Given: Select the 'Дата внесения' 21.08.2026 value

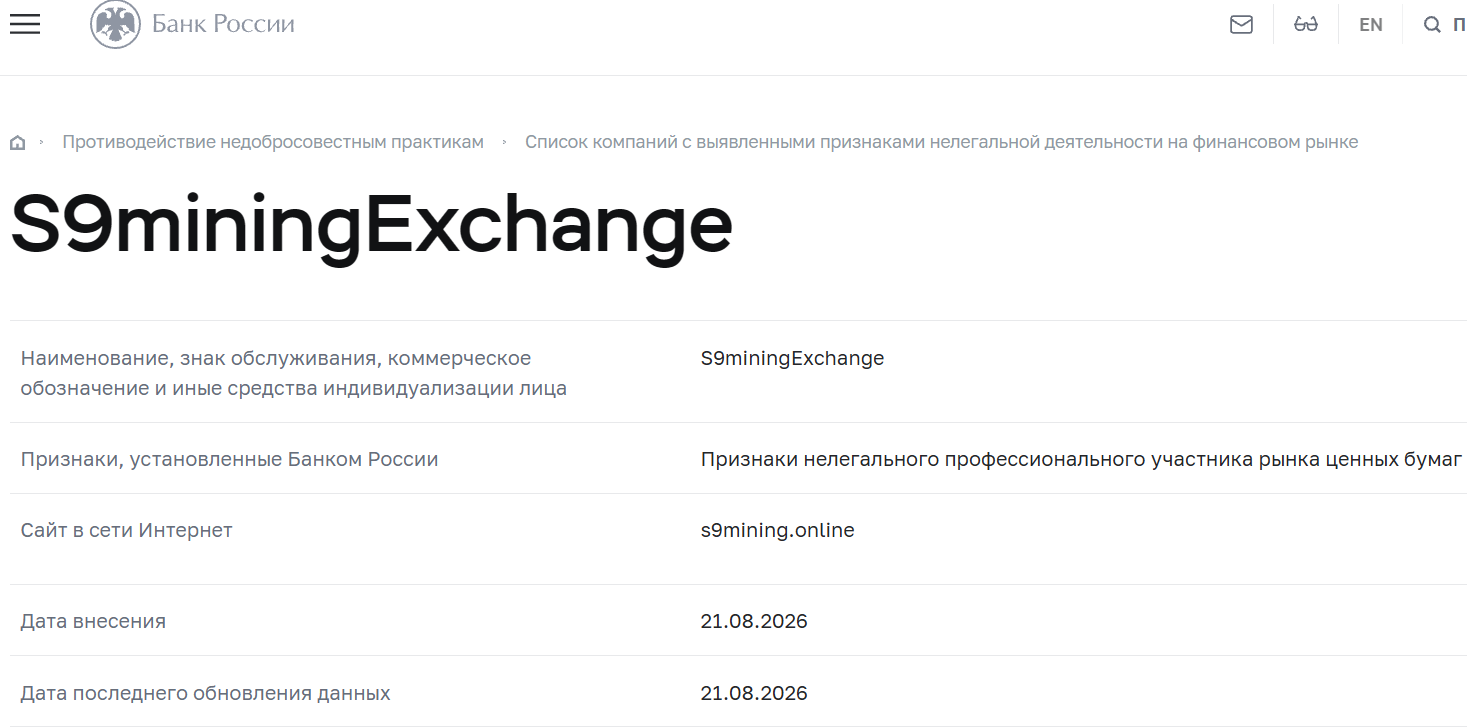Looking at the screenshot, I should coord(754,621).
